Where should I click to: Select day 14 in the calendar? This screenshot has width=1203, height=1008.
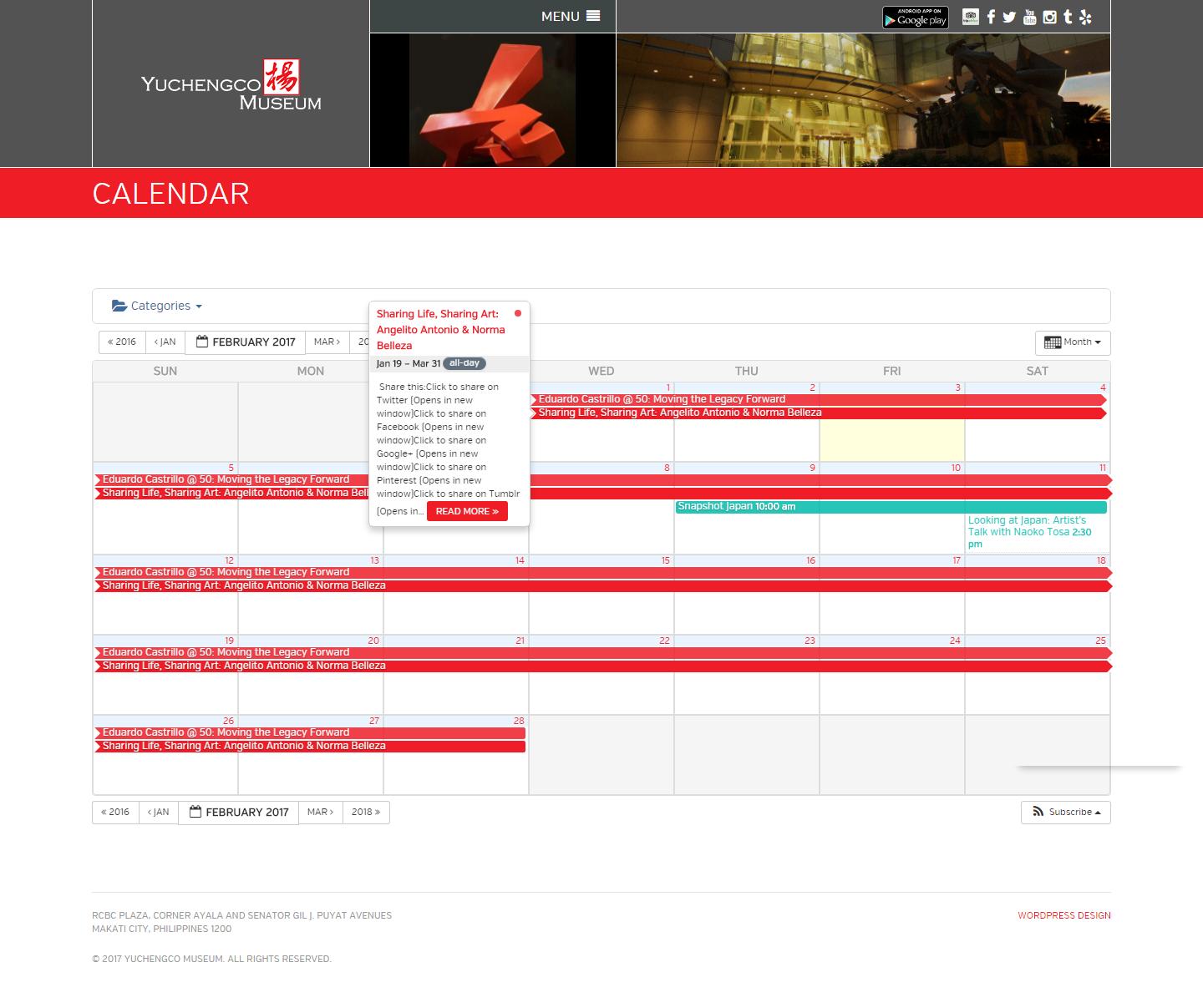pos(520,560)
